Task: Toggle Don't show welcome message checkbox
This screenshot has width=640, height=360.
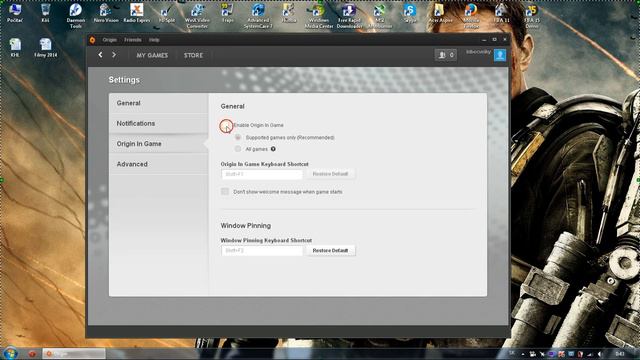Action: [225, 191]
